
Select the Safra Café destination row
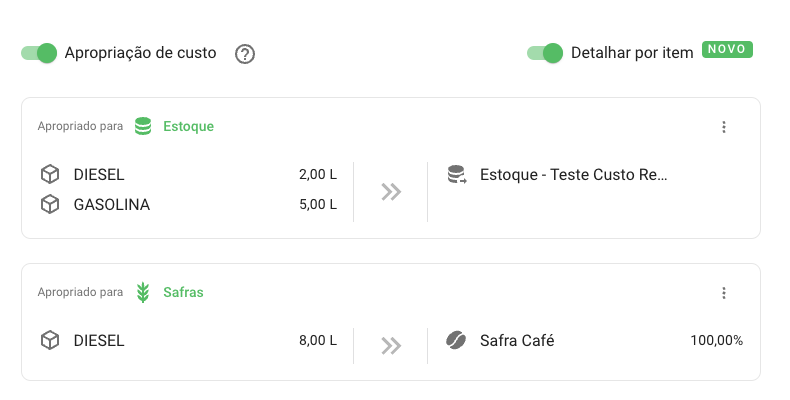coord(517,341)
